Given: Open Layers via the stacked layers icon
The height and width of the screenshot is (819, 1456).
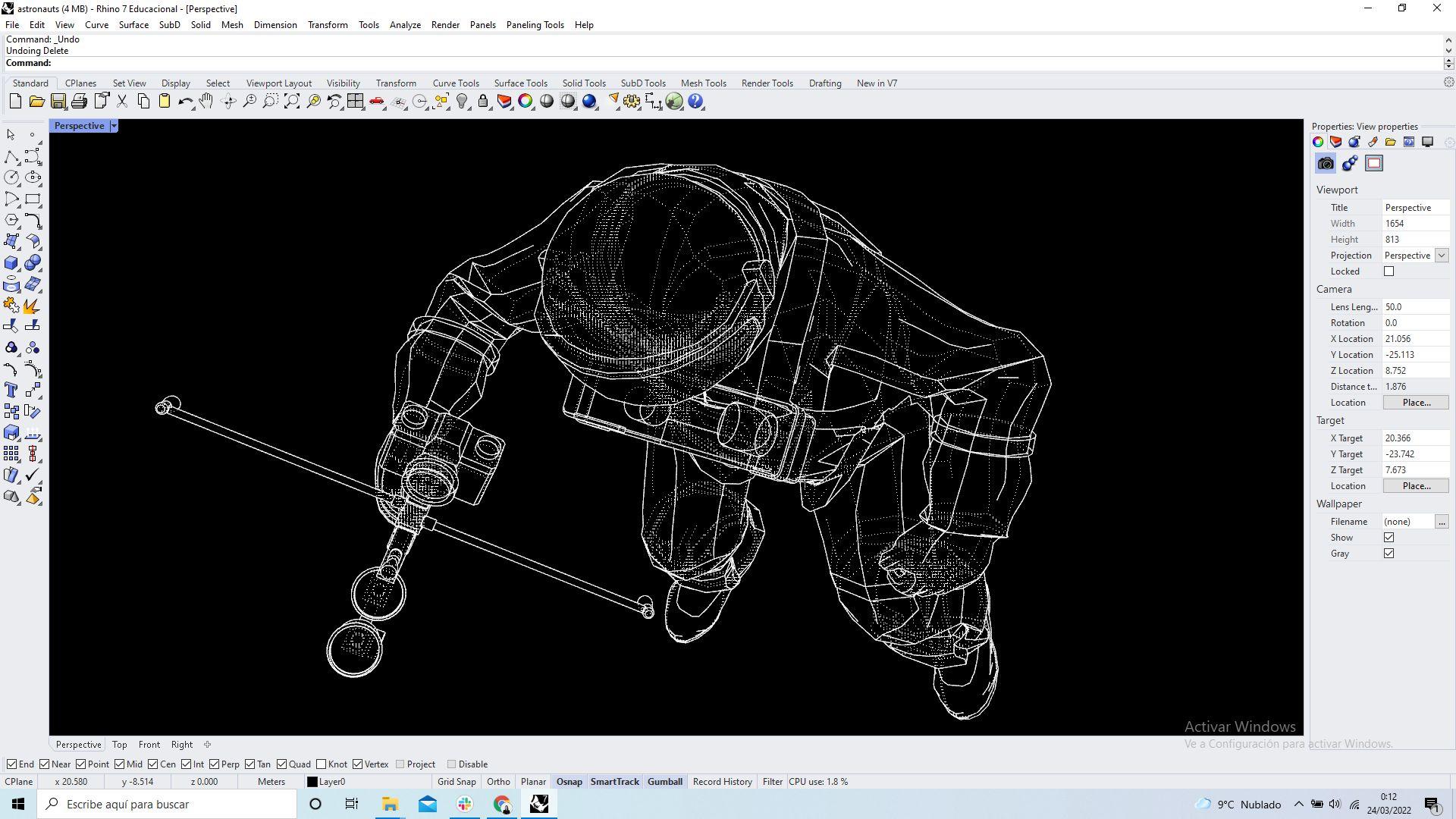Looking at the screenshot, I should [504, 102].
